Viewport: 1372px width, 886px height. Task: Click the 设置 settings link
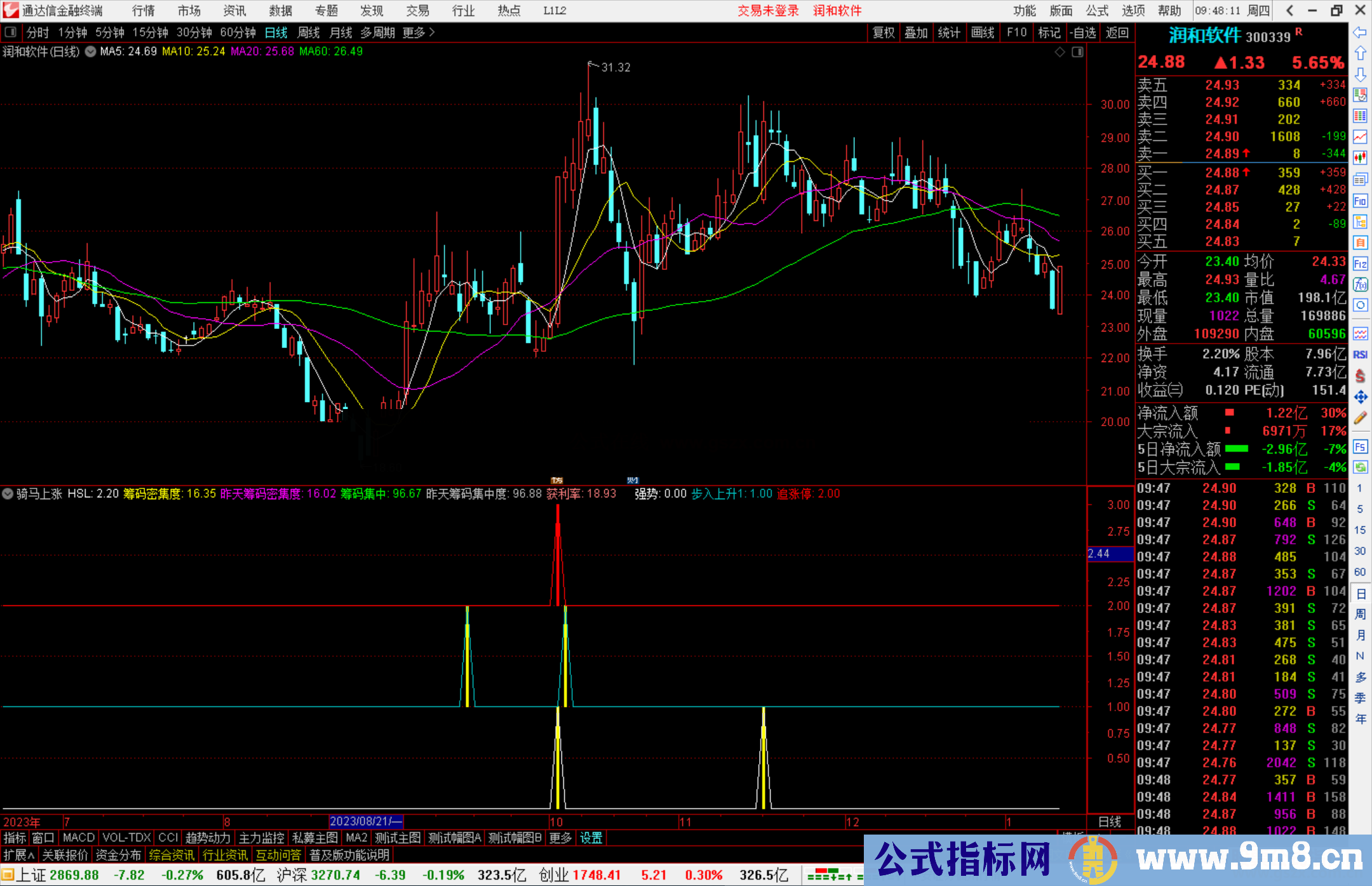[x=591, y=838]
